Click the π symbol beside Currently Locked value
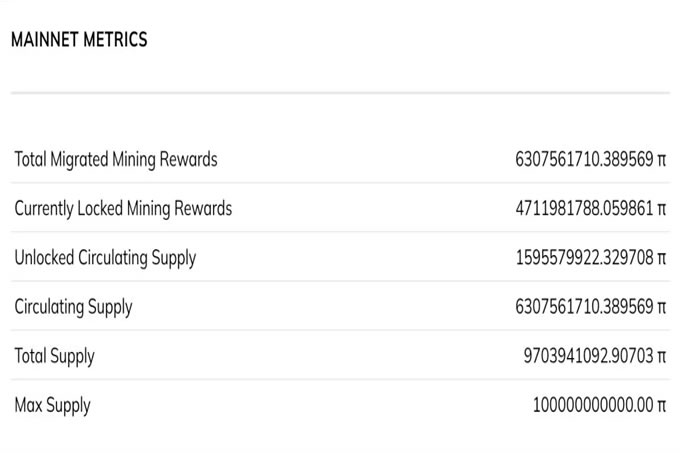The image size is (680, 453). (661, 209)
